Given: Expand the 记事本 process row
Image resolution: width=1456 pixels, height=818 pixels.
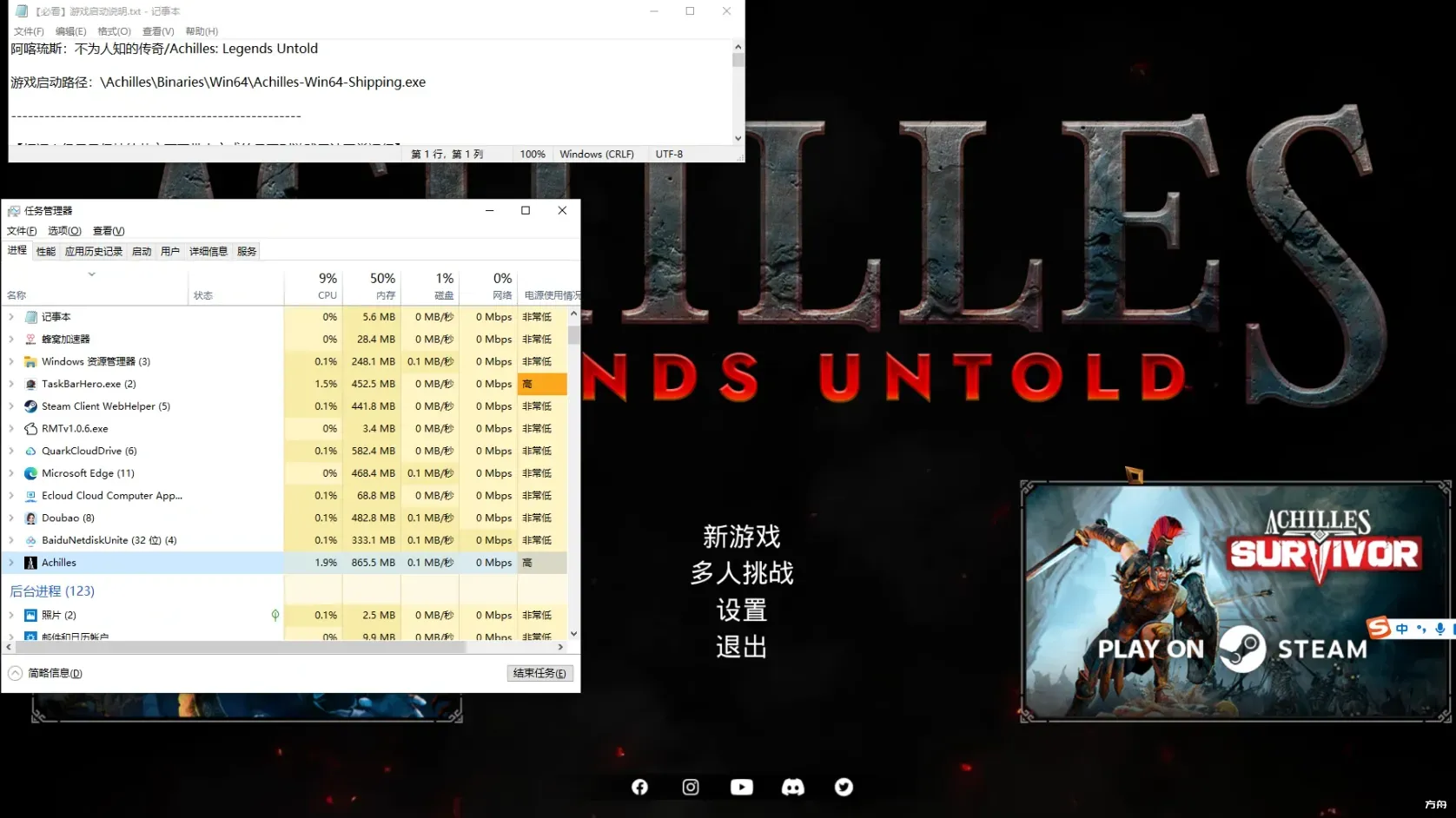Looking at the screenshot, I should 11,317.
